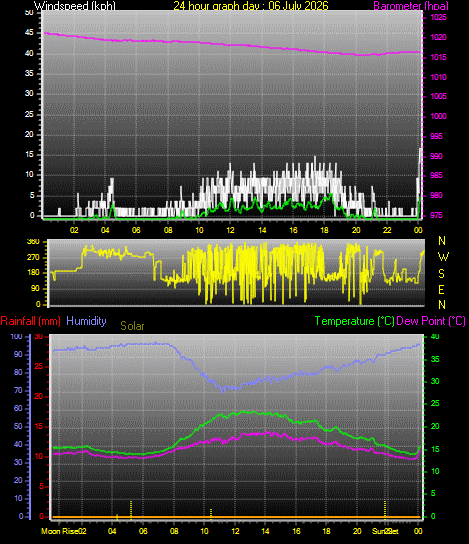This screenshot has width=469, height=544.
Task: Click the S compass letter
Action: tap(441, 274)
